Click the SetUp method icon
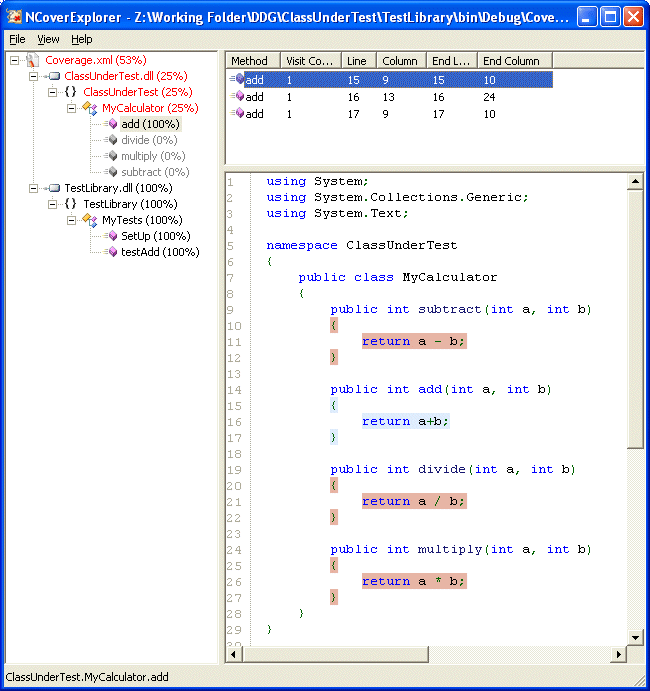This screenshot has width=650, height=691. (112, 236)
